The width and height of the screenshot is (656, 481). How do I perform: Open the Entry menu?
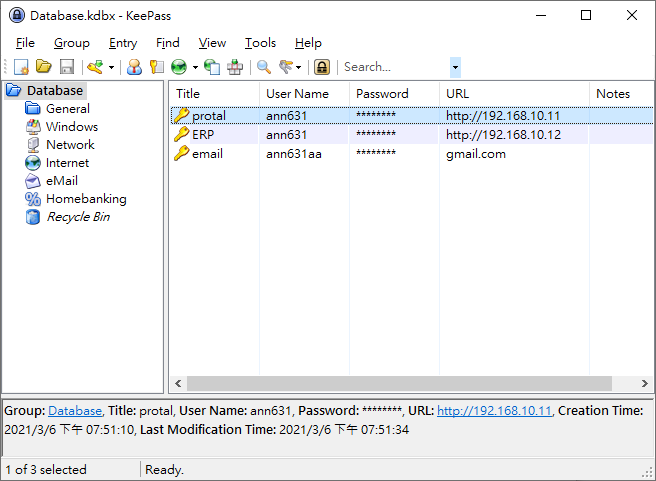click(x=123, y=43)
